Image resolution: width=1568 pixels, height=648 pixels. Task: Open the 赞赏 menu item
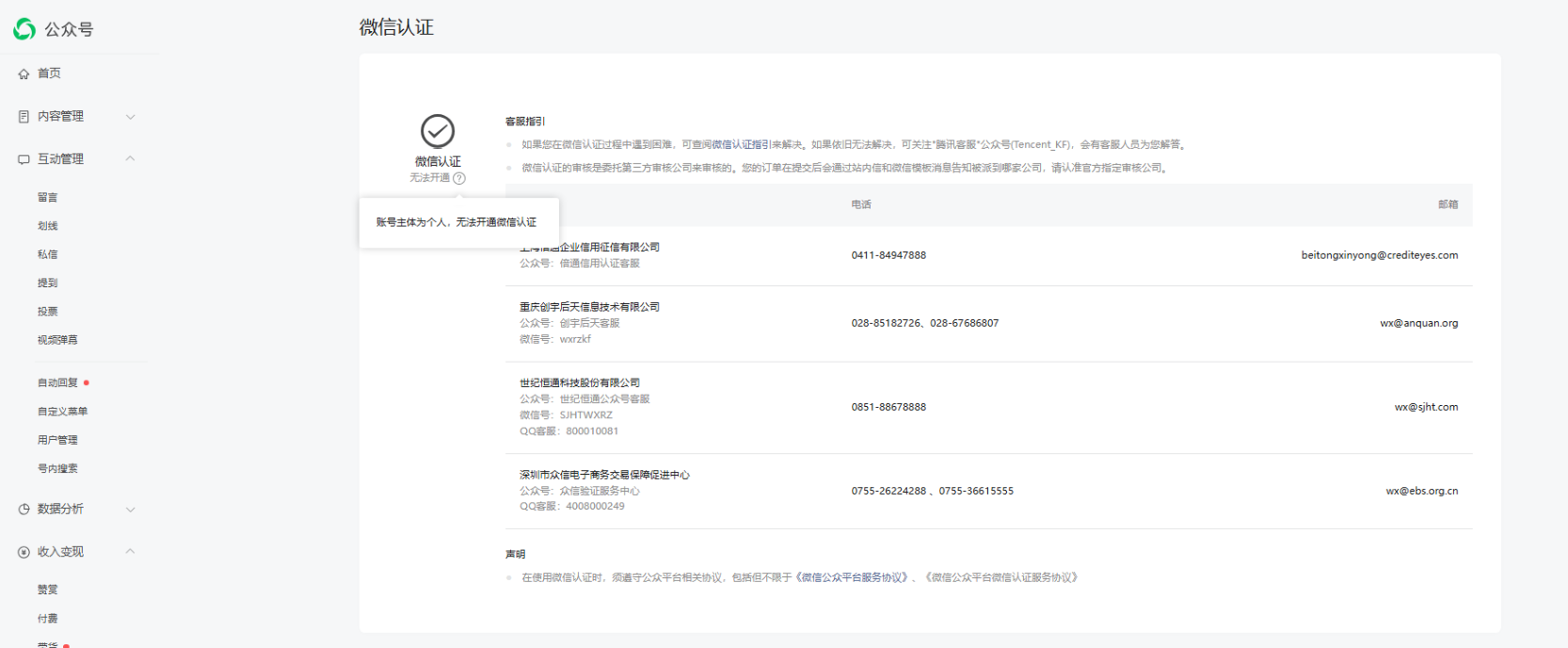(x=48, y=590)
